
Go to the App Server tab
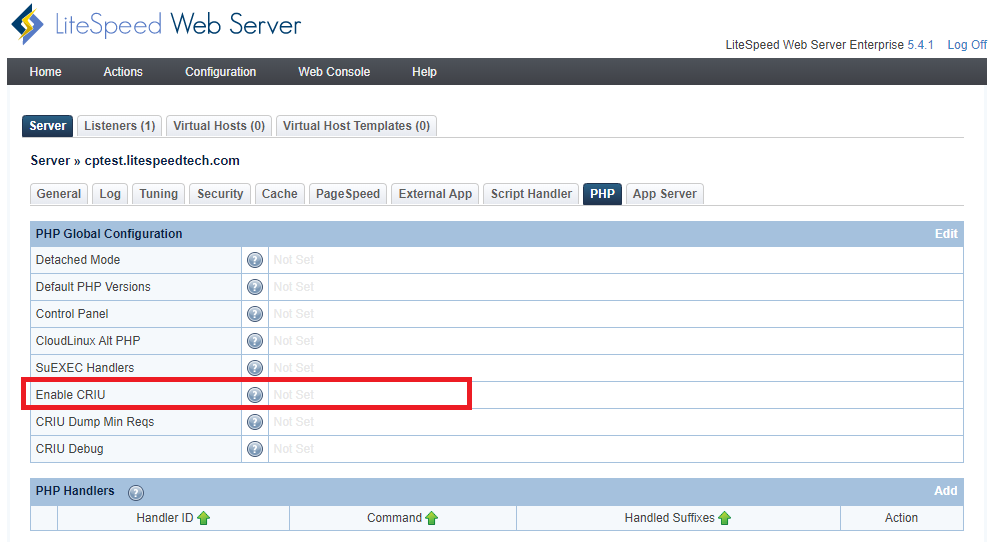(665, 194)
